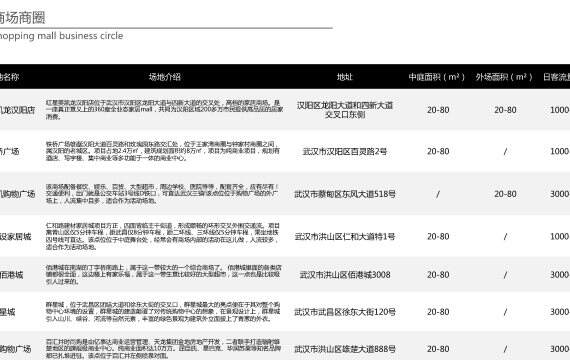Select the address 武汉市汉阳区百灵路2号
This screenshot has width=570, height=360.
click(345, 151)
